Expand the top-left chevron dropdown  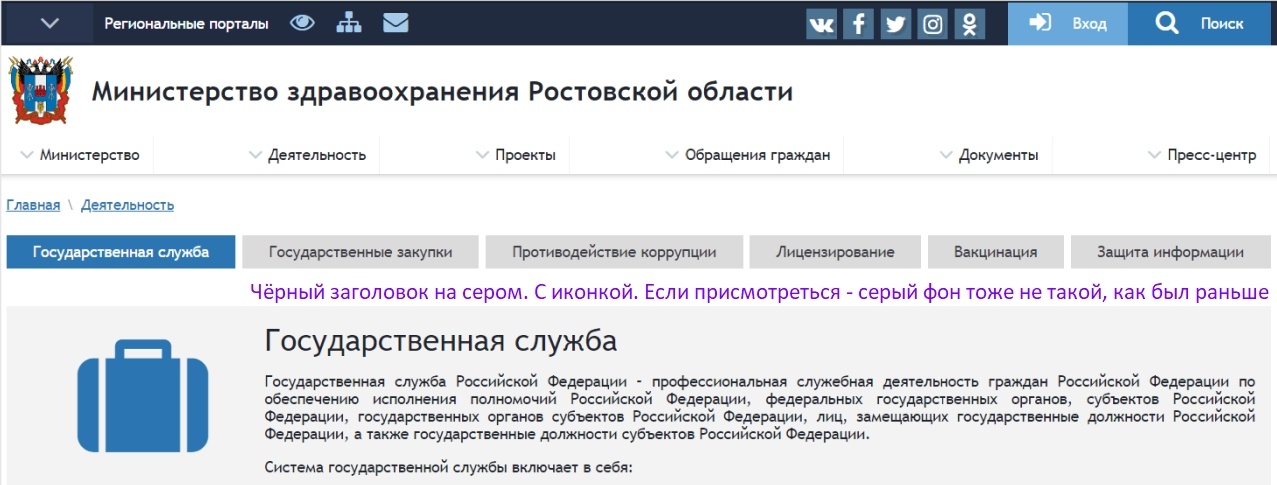[x=49, y=23]
